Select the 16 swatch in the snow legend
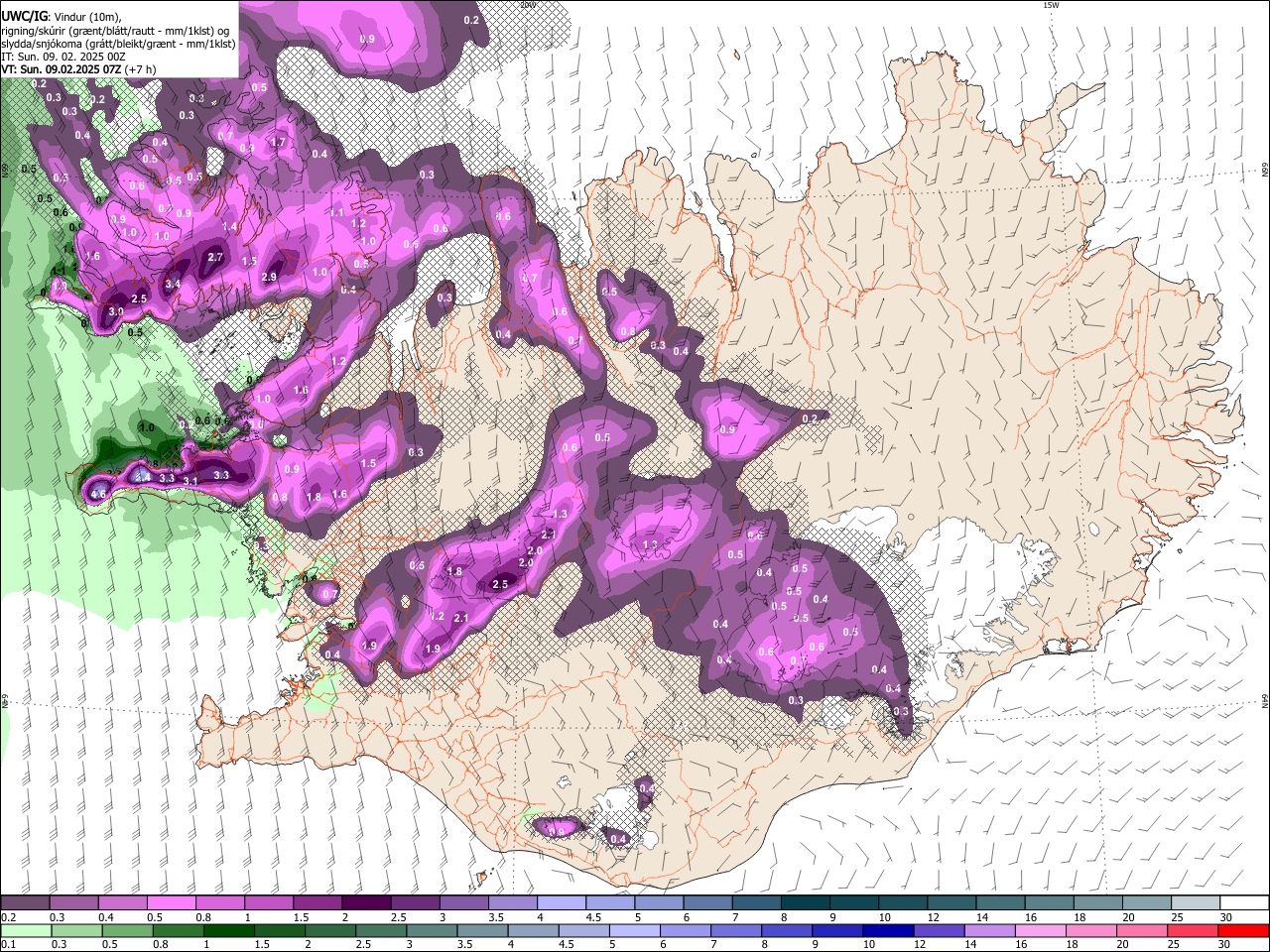This screenshot has width=1270, height=952. click(x=1049, y=903)
